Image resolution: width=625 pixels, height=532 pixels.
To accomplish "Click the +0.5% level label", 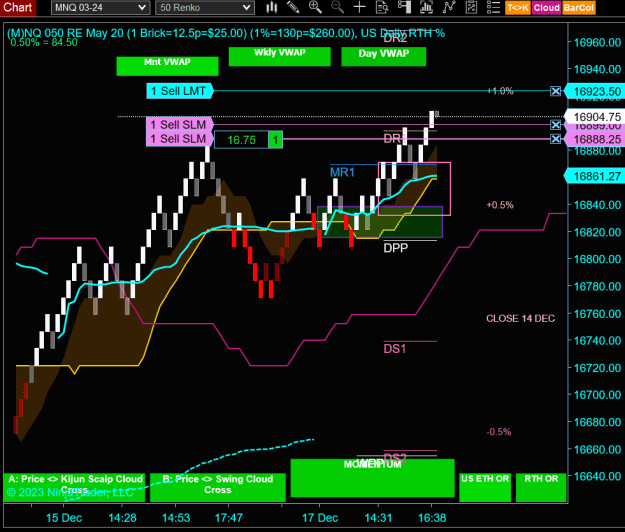I will 500,205.
